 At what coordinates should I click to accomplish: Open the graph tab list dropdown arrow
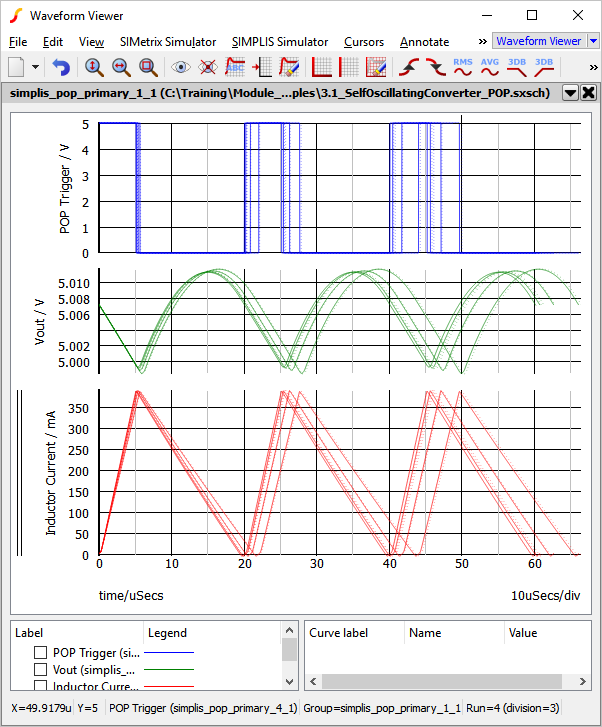coord(570,93)
